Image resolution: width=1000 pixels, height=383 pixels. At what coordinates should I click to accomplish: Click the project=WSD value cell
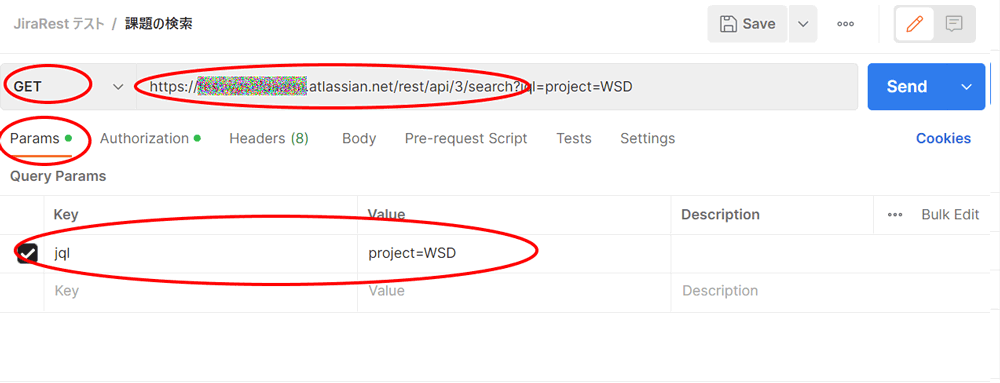tap(514, 254)
